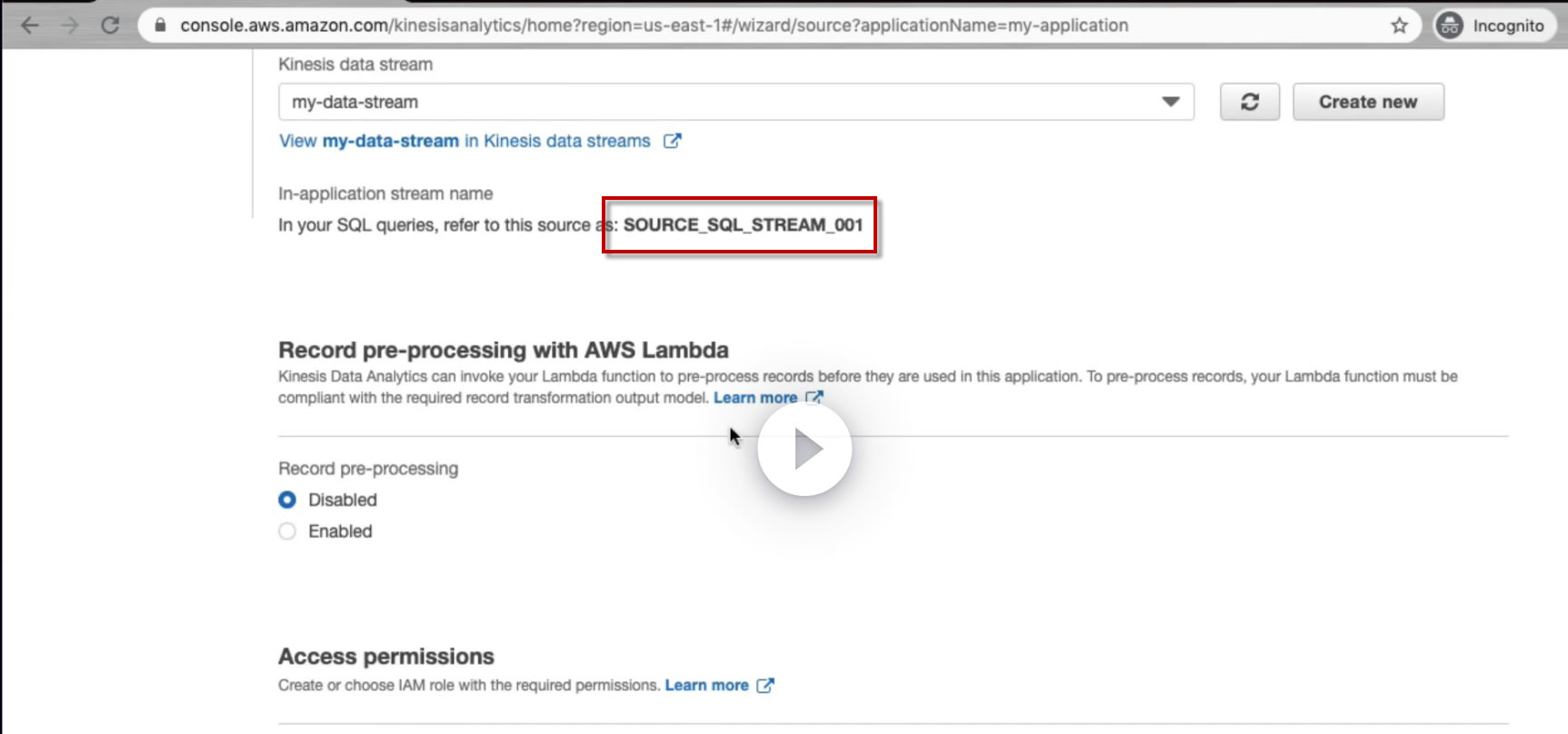Click the SOURCE_SQL_STREAM_001 stream name text
Image resolution: width=1568 pixels, height=734 pixels.
point(743,224)
